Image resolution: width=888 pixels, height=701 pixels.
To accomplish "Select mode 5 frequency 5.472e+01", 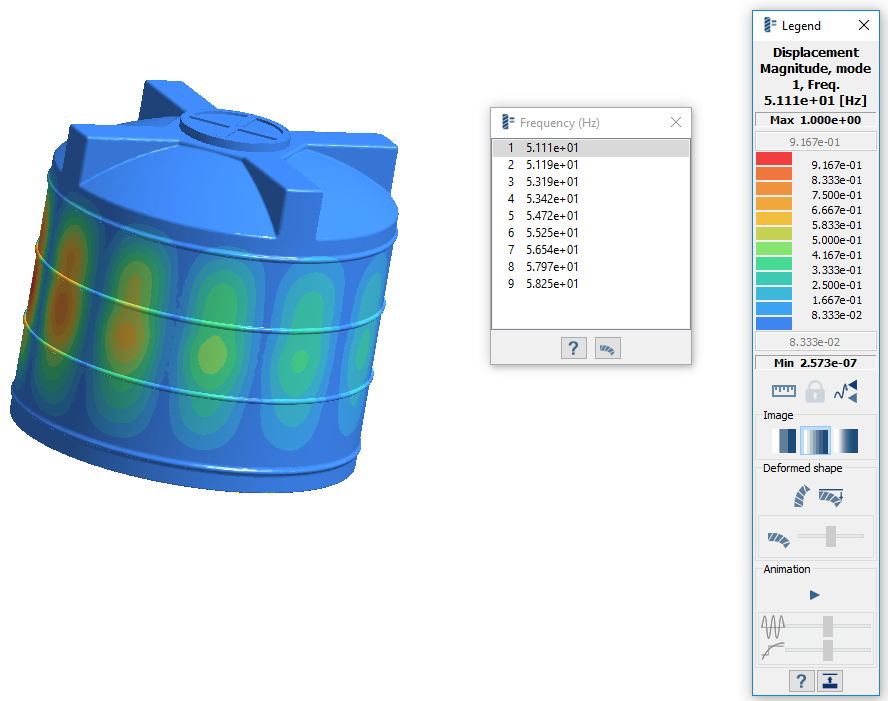I will click(x=552, y=216).
